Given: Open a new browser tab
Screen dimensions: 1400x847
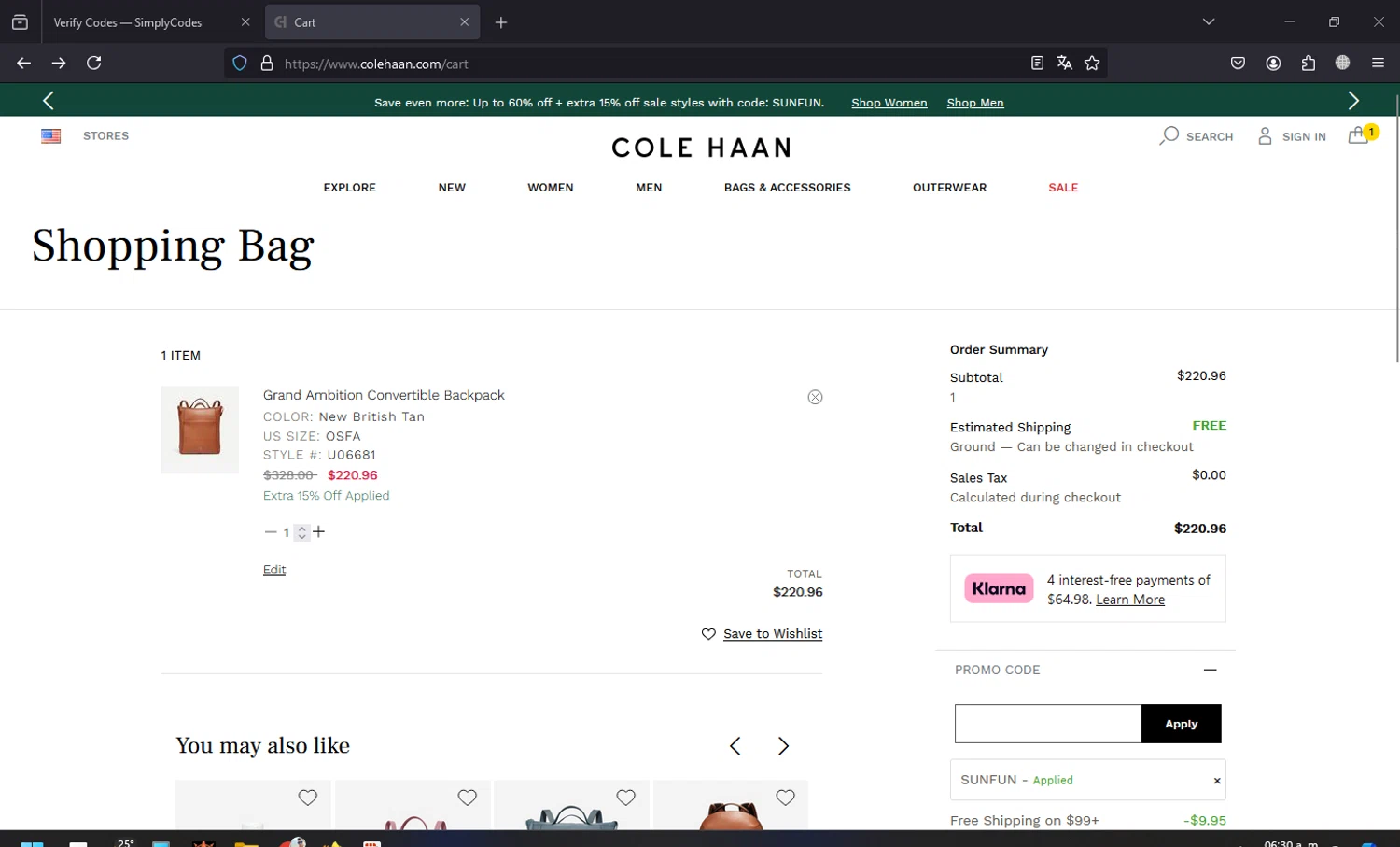Looking at the screenshot, I should click(501, 22).
